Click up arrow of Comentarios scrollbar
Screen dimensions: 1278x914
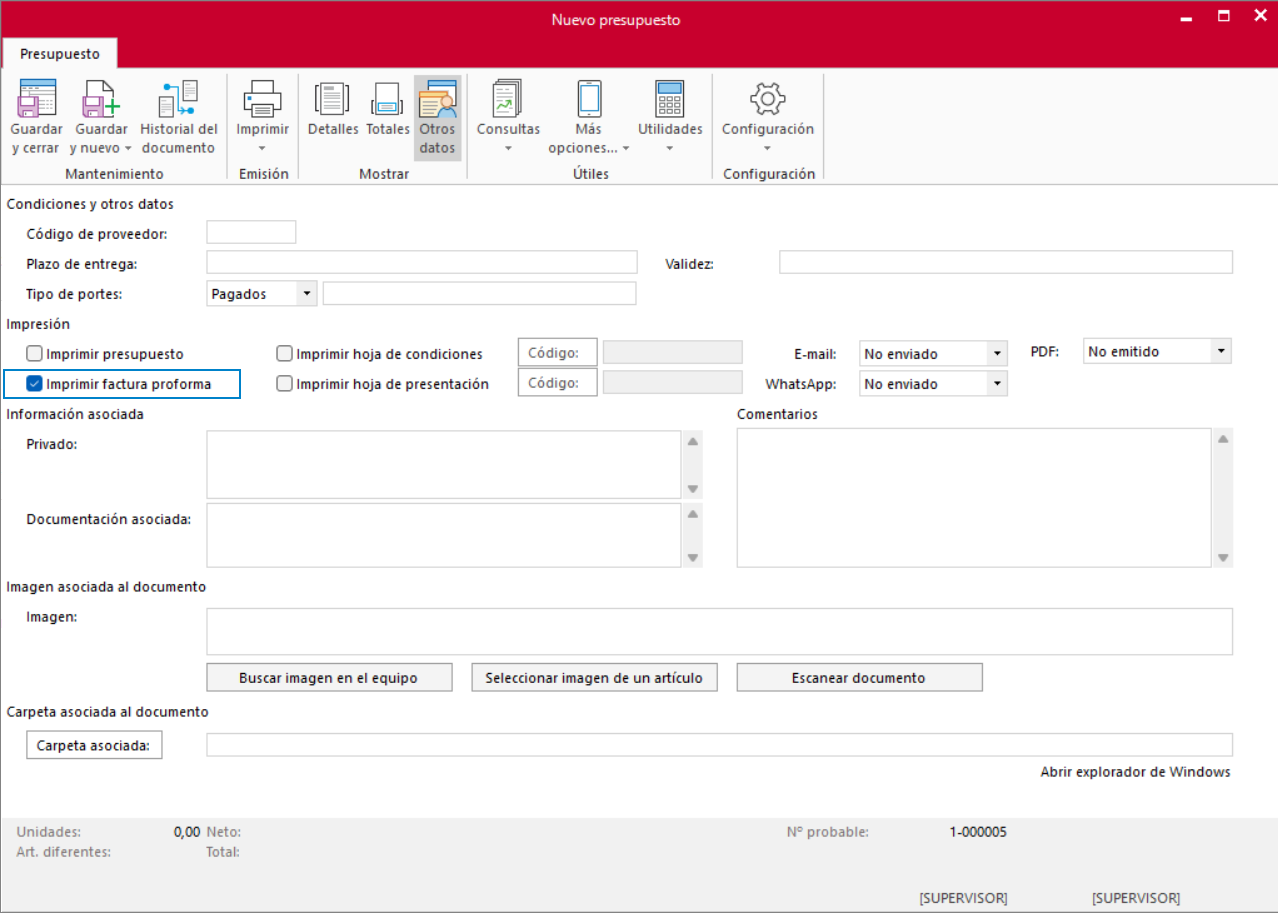coord(1223,438)
